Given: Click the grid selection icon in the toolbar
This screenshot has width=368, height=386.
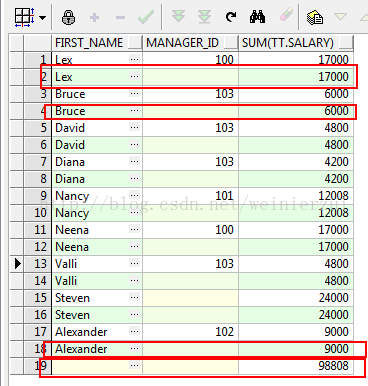Looking at the screenshot, I should pyautogui.click(x=24, y=17).
